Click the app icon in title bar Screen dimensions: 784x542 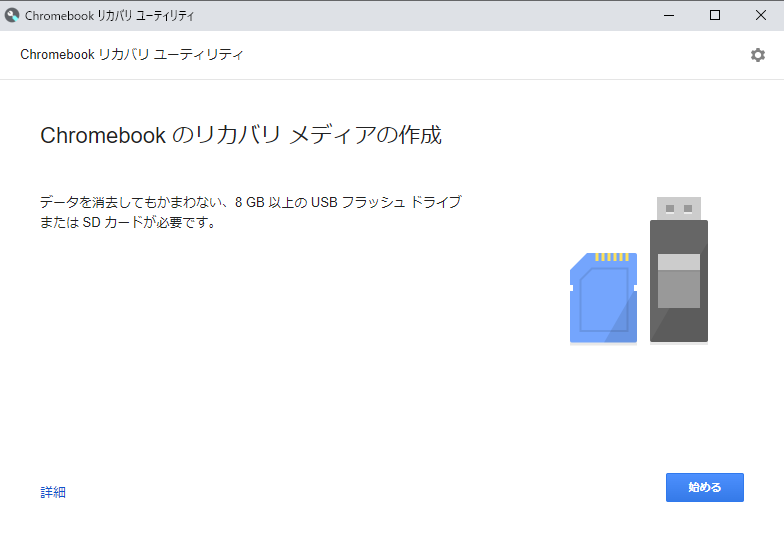pyautogui.click(x=12, y=16)
